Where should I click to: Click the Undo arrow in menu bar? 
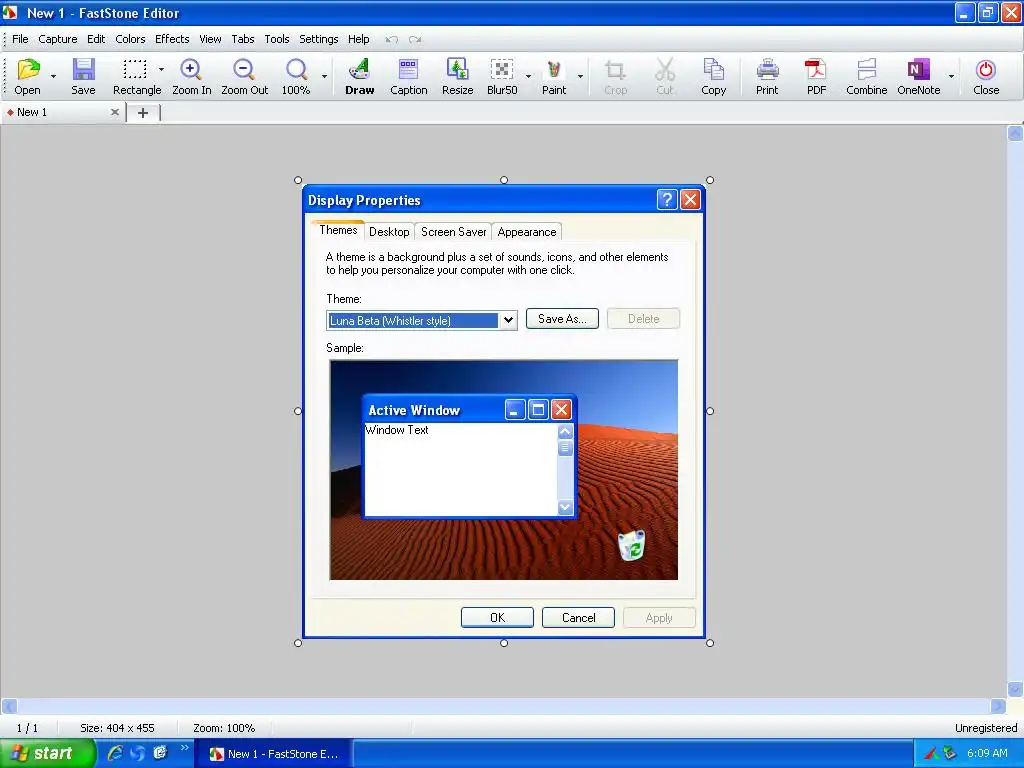(x=392, y=39)
